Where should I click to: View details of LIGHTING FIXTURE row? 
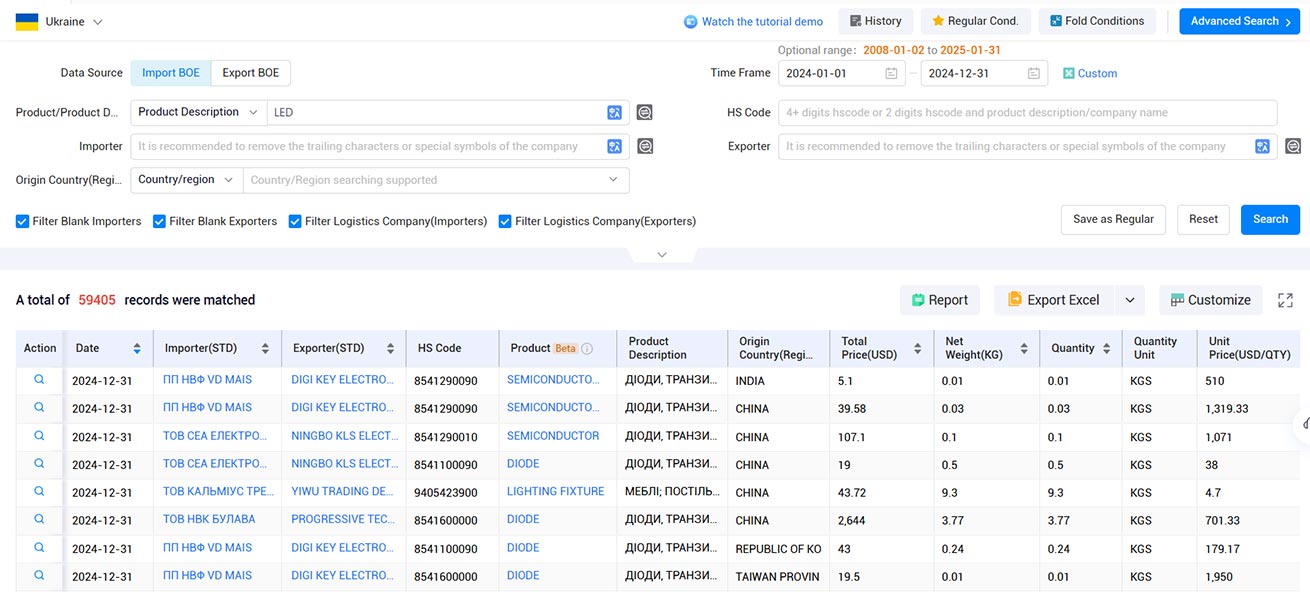pyautogui.click(x=39, y=492)
